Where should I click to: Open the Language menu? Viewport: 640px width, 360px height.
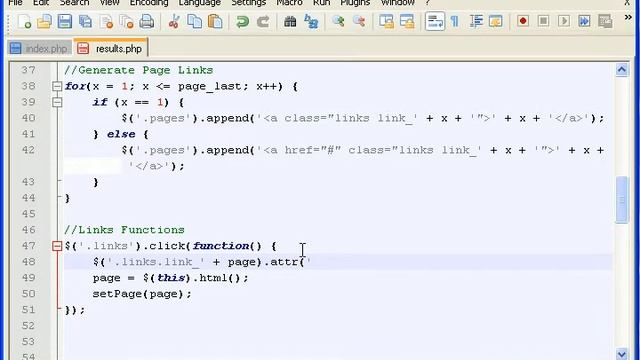point(200,3)
